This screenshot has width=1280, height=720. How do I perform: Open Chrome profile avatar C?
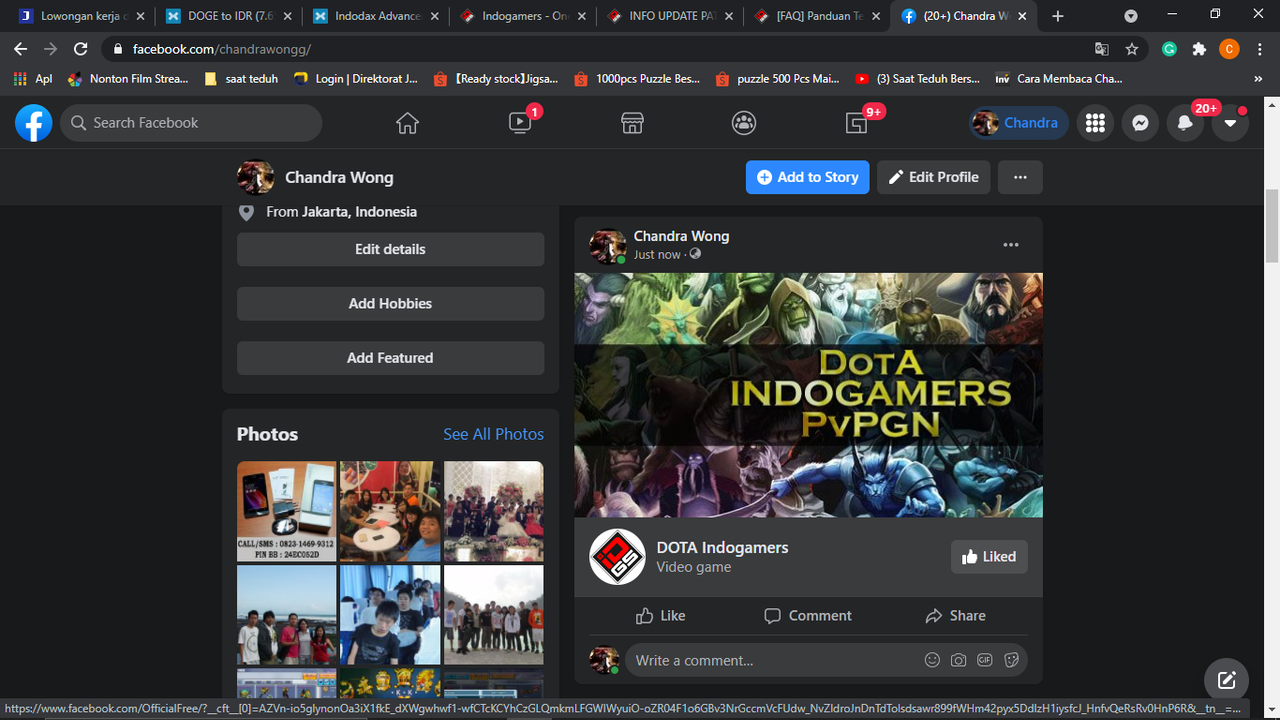point(1229,49)
